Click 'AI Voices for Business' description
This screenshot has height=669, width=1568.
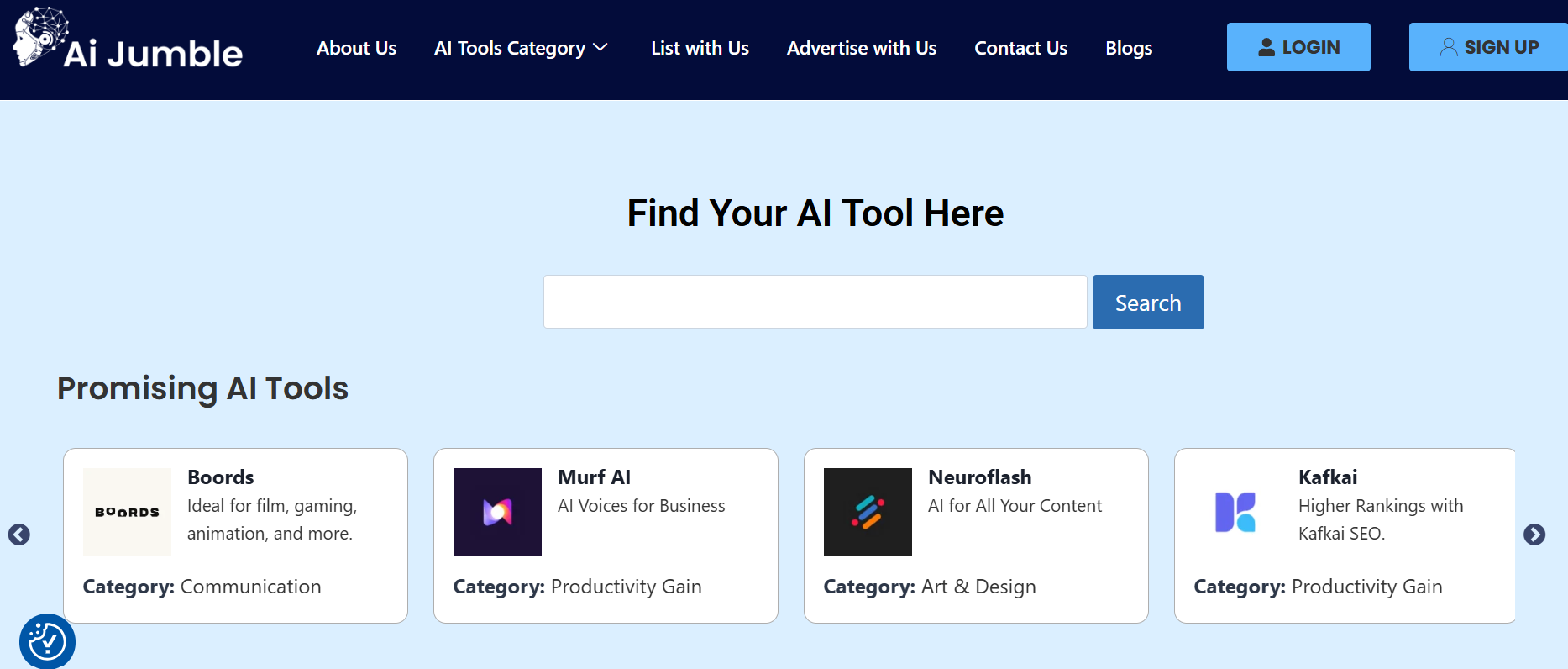pyautogui.click(x=641, y=506)
